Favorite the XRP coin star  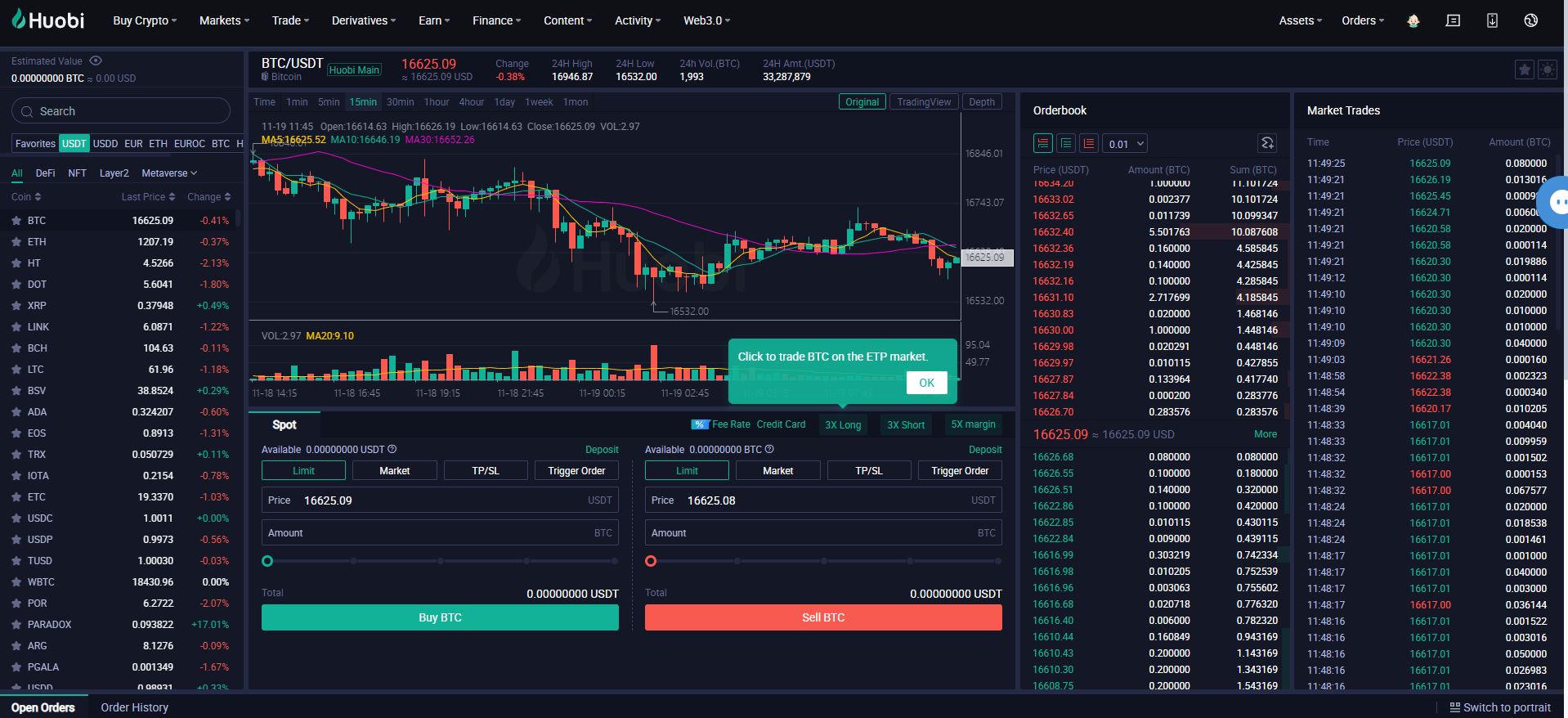tap(16, 306)
